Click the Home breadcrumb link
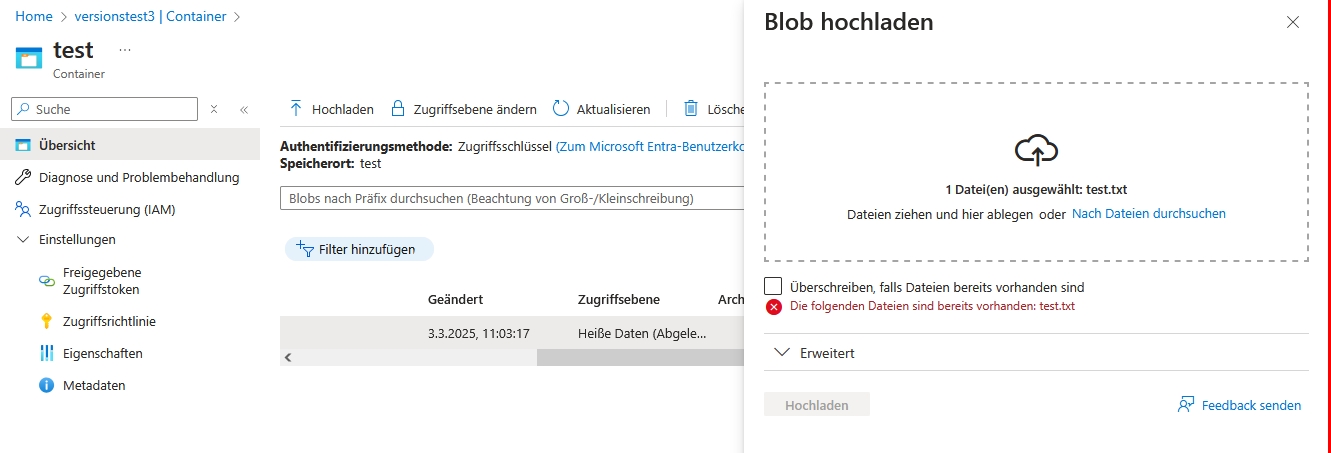1331x453 pixels. click(x=34, y=17)
